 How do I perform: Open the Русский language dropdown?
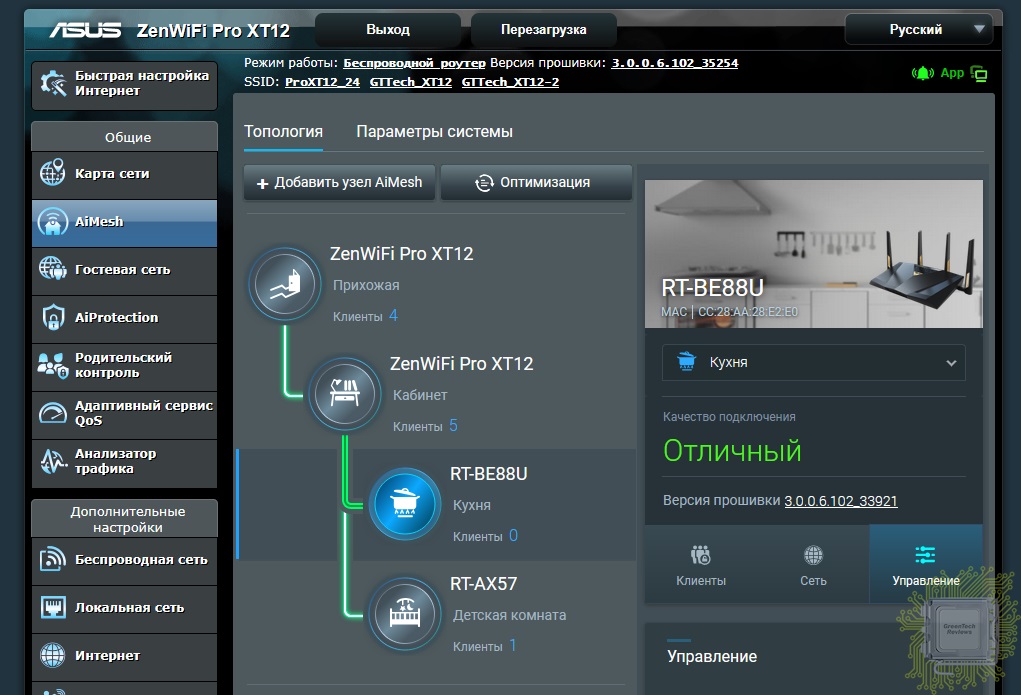click(918, 29)
